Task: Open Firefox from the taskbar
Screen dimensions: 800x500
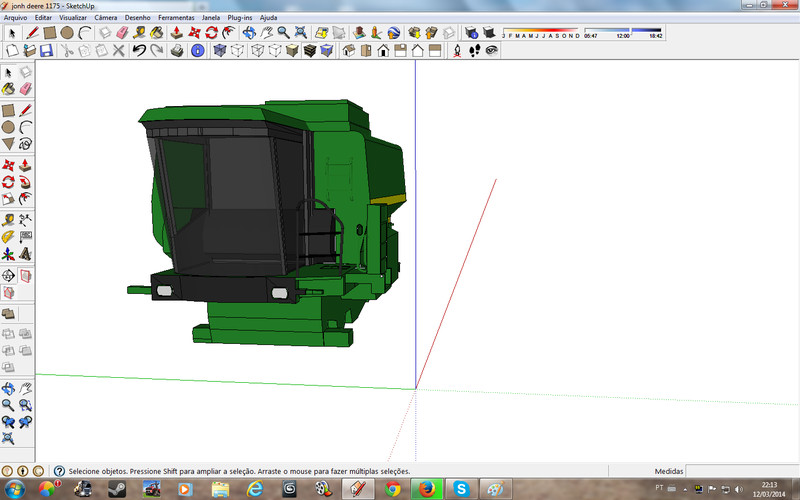Action: [x=427, y=489]
